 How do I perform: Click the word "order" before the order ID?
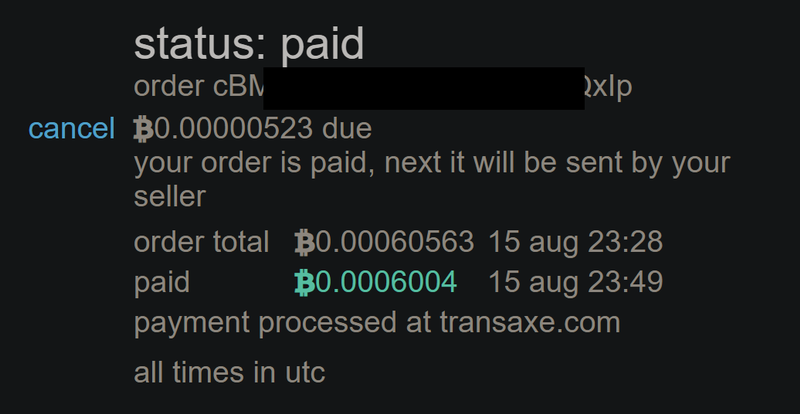click(169, 87)
